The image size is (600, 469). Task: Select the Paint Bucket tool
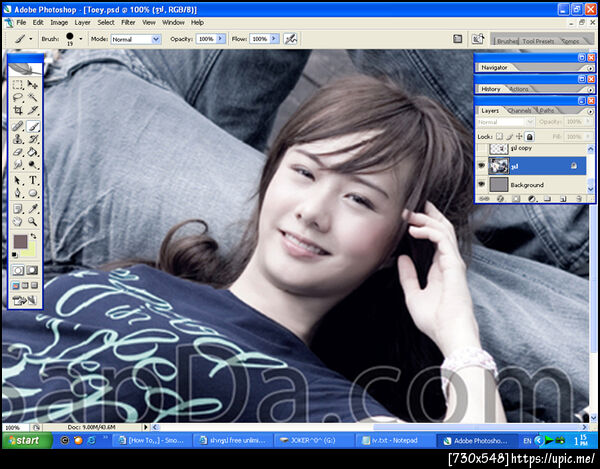33,152
